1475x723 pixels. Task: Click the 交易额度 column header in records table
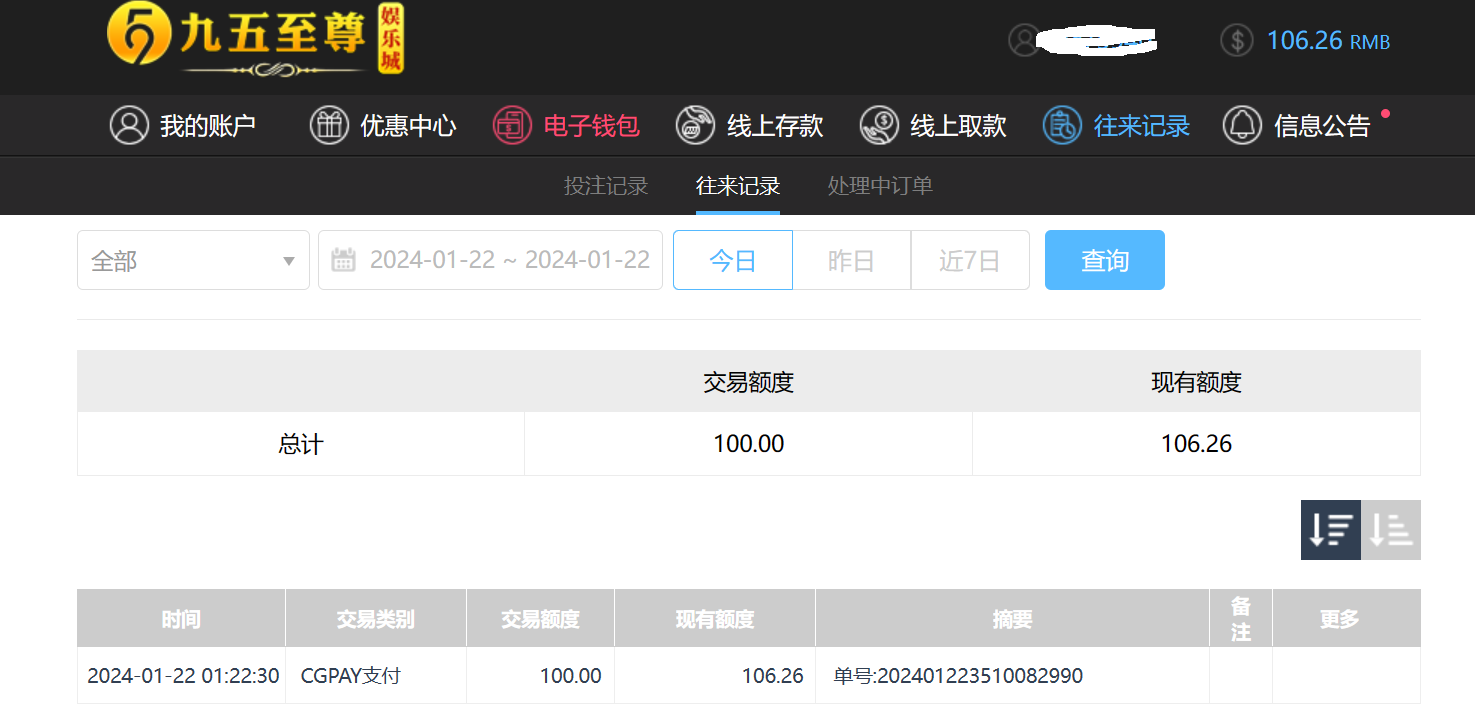click(x=540, y=619)
